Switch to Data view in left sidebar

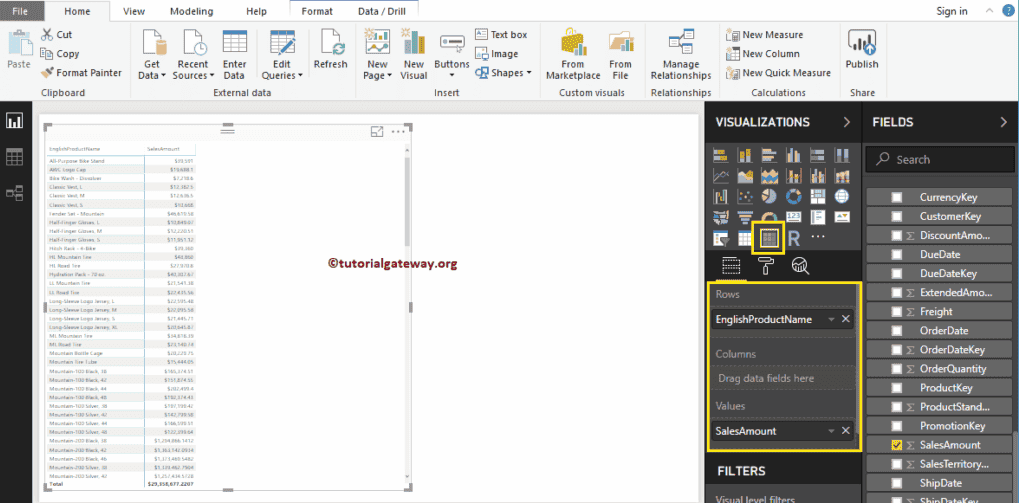pyautogui.click(x=14, y=157)
